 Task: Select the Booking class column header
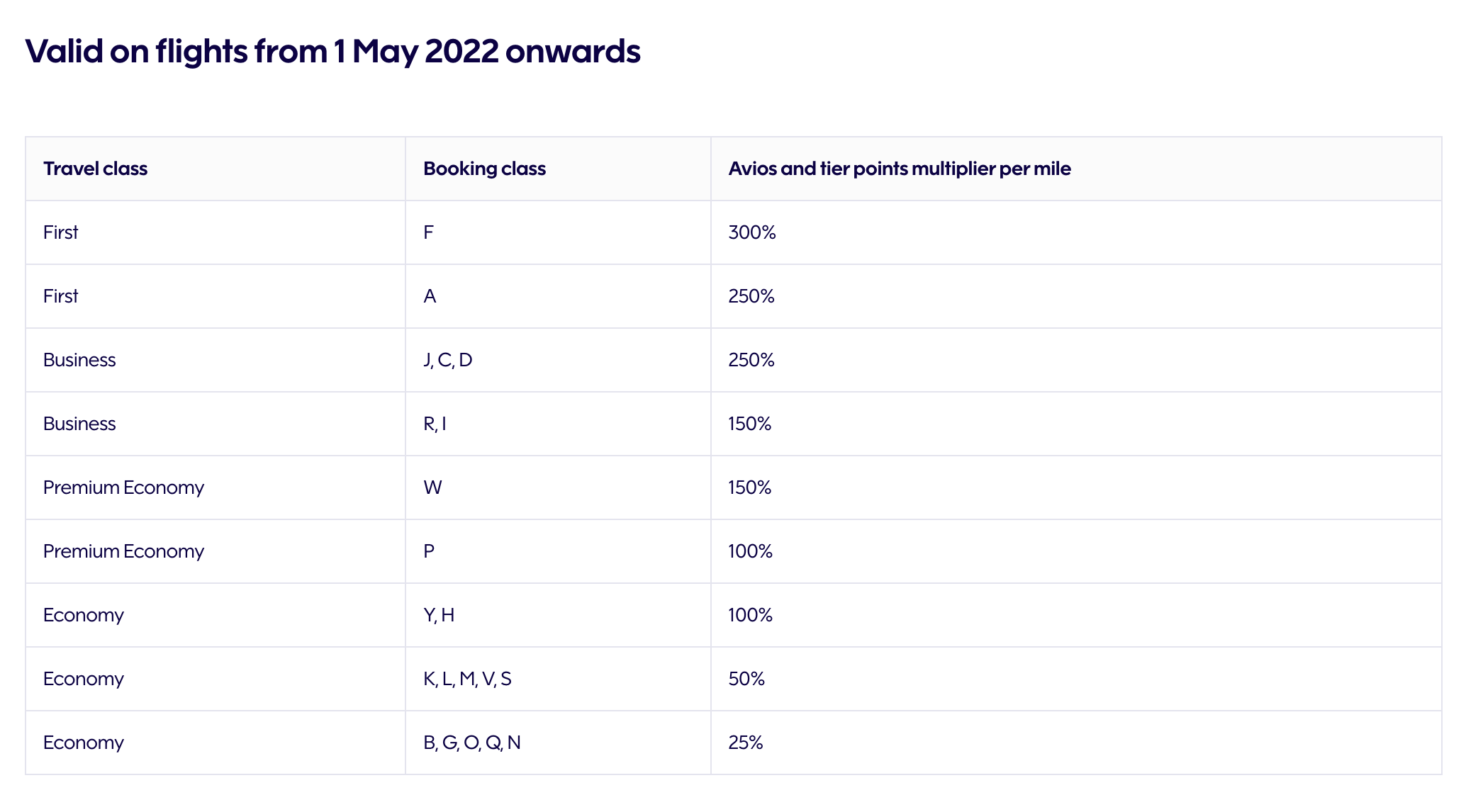[558, 169]
